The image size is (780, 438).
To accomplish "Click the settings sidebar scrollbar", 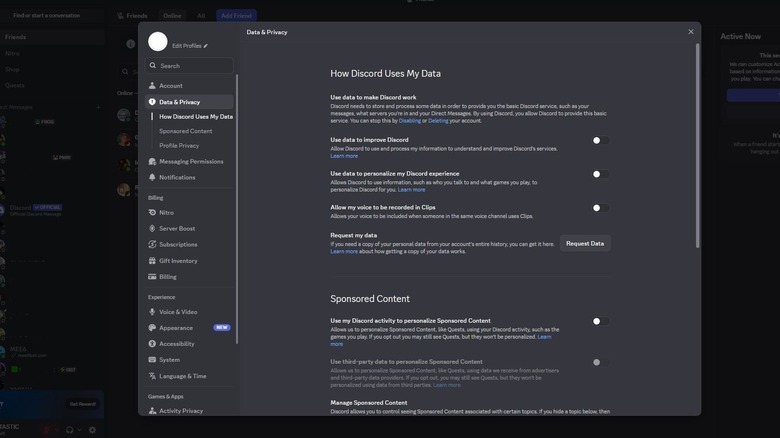I will [x=237, y=209].
